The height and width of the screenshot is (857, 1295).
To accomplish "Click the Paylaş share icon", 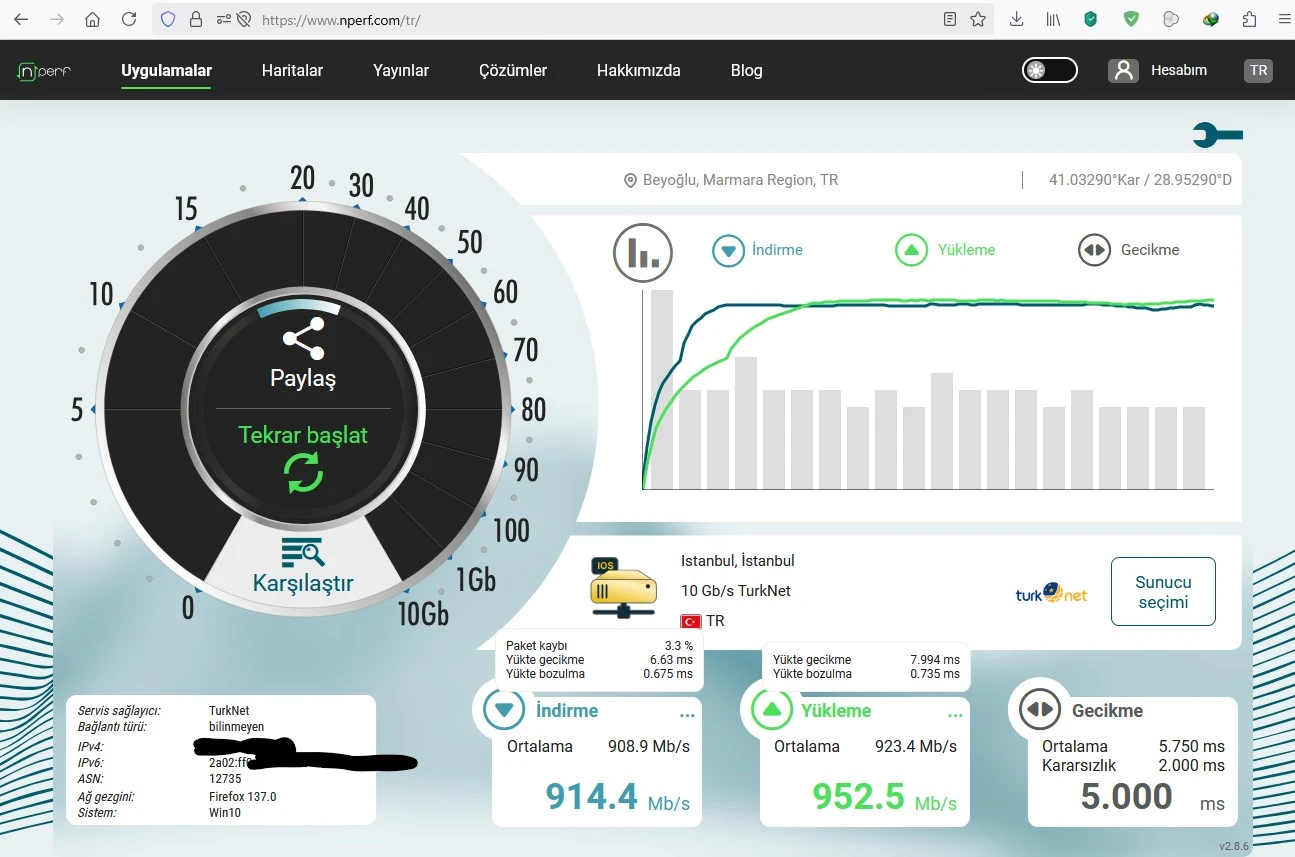I will pyautogui.click(x=303, y=339).
